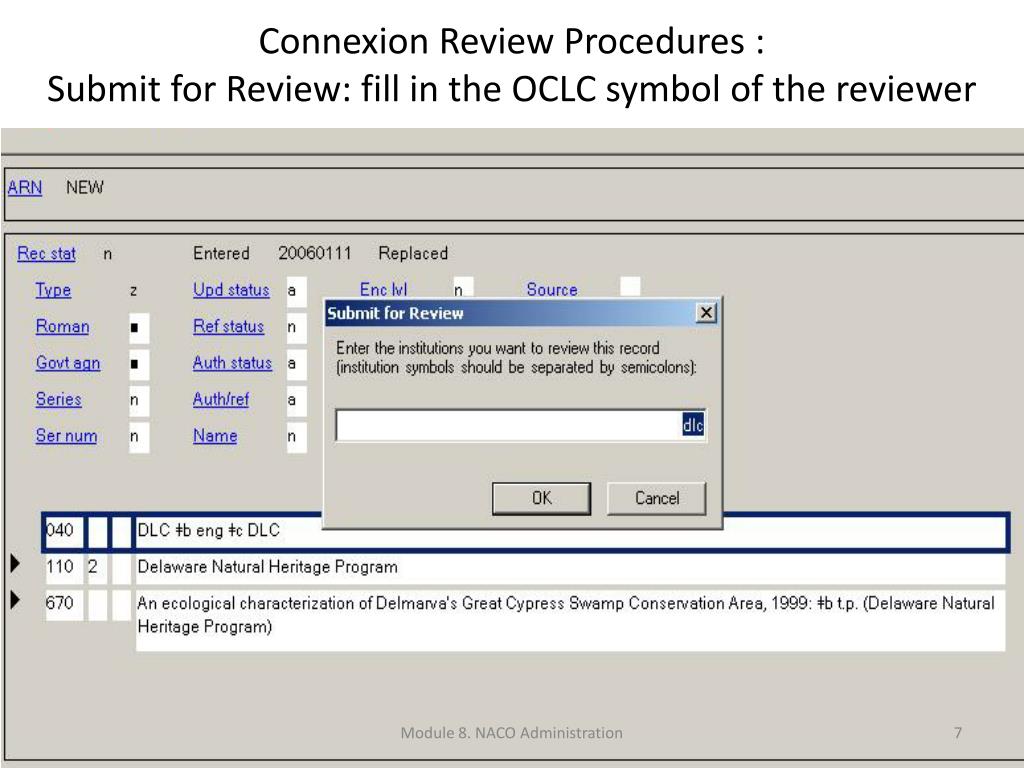Click the Roman fixed field link
Viewport: 1024px width, 768px height.
coord(63,327)
